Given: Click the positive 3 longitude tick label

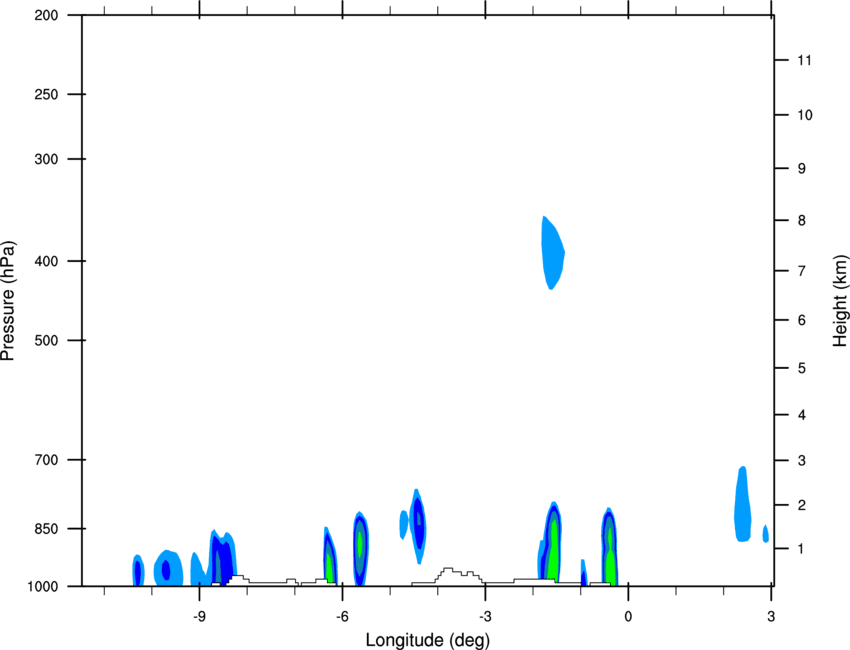Looking at the screenshot, I should 771,617.
